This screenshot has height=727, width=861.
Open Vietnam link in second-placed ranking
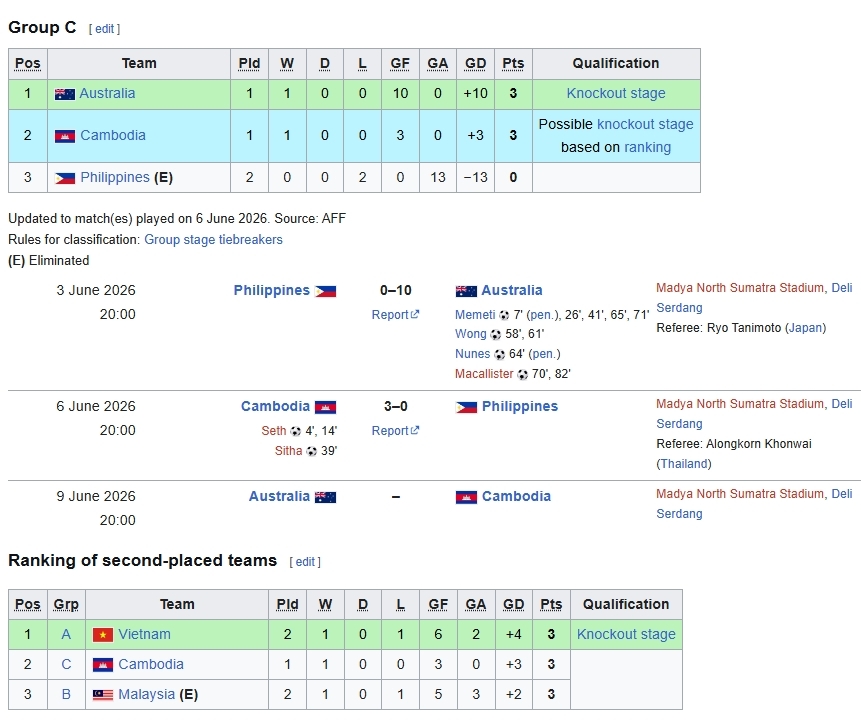pyautogui.click(x=144, y=634)
